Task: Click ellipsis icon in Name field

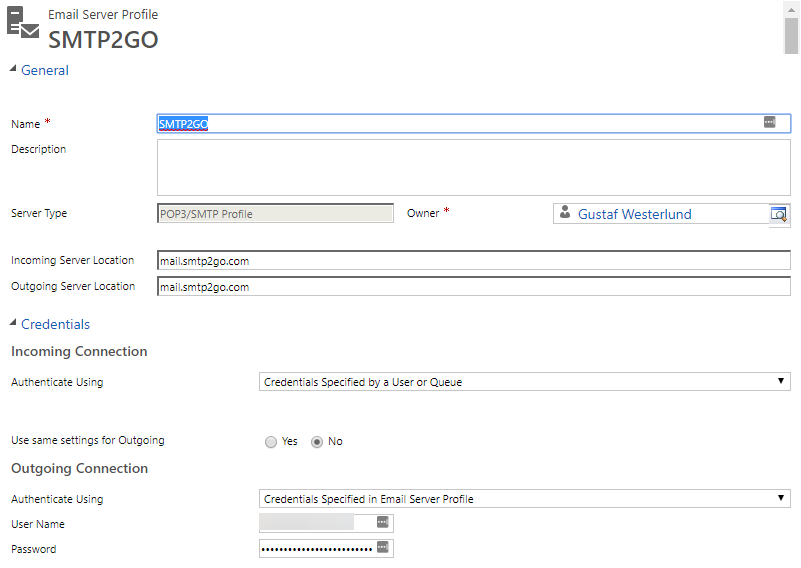Action: point(769,122)
